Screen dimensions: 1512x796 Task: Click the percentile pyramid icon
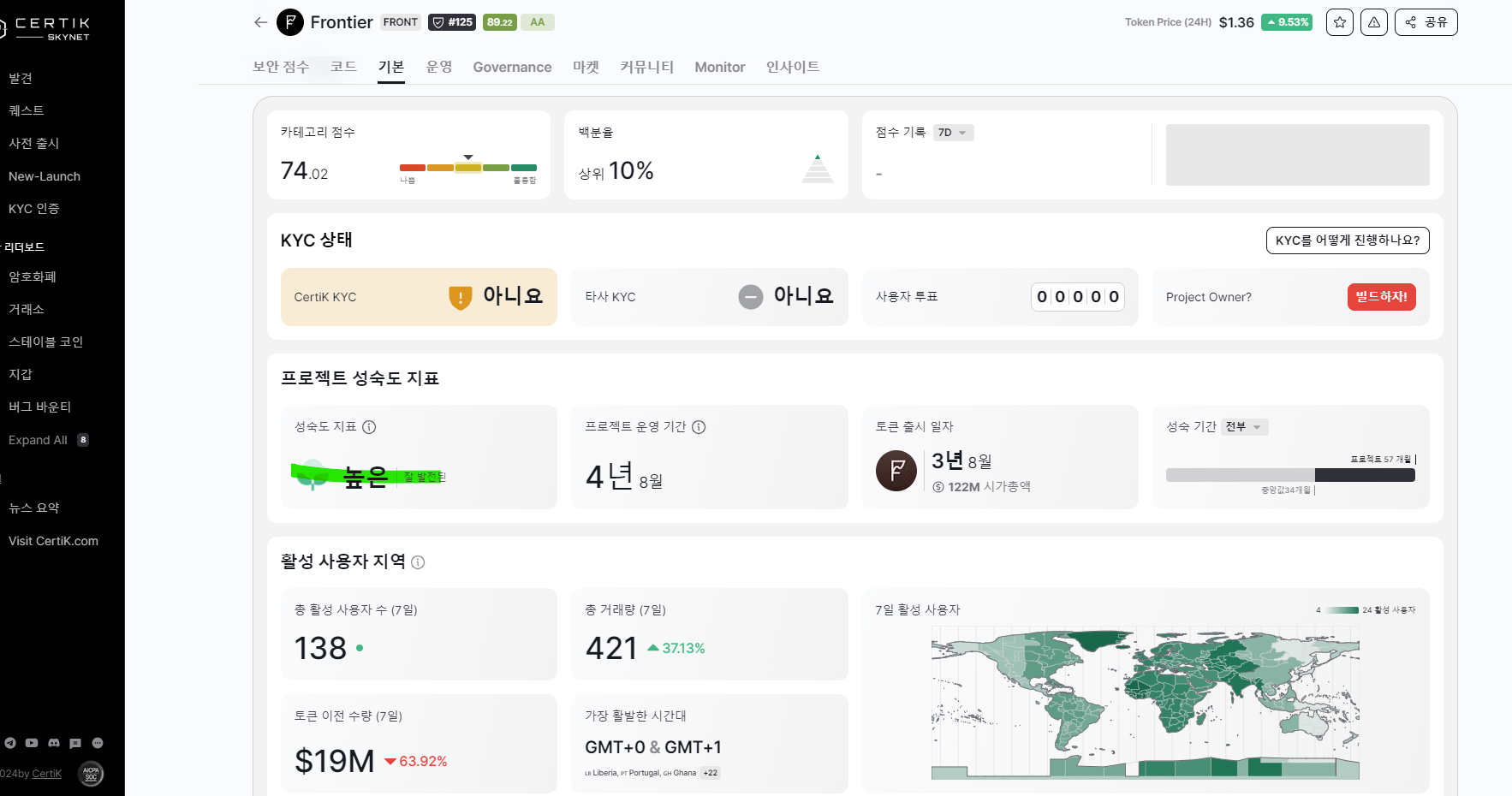pos(818,169)
